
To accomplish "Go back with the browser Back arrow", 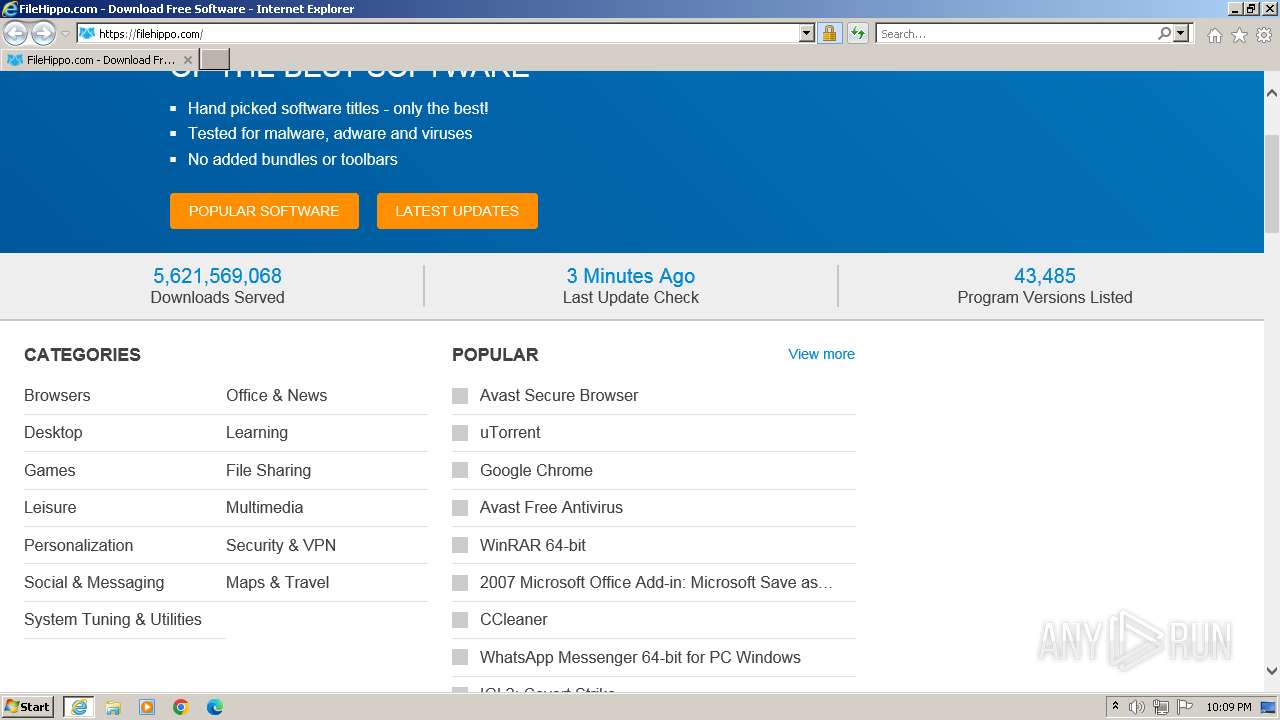I will tap(15, 34).
